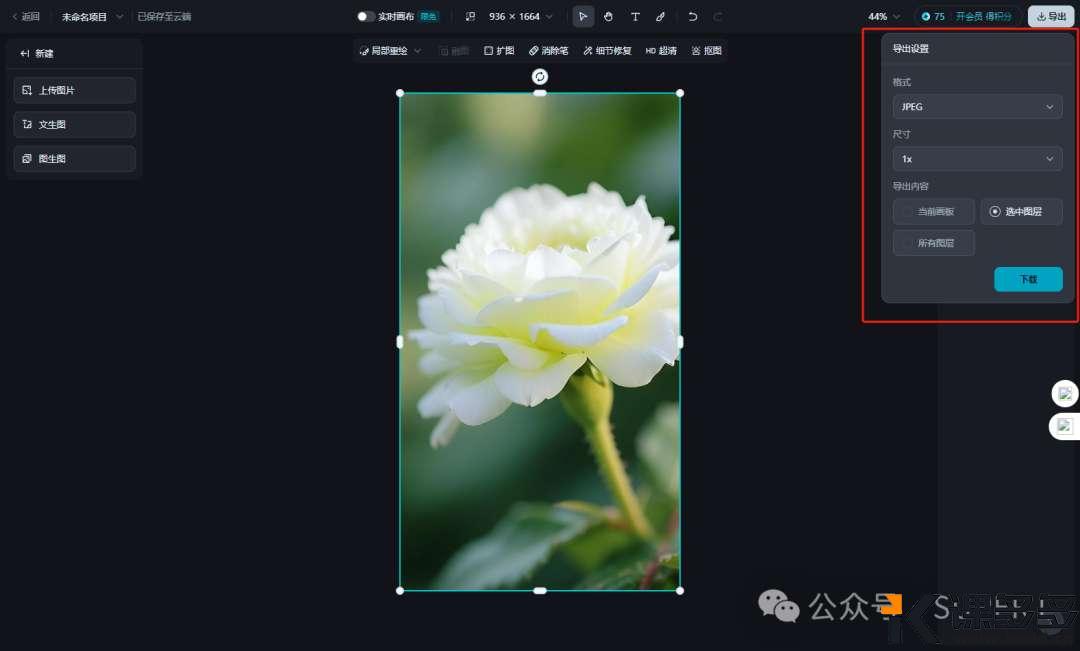
Task: Select the brush tool in top toolbar
Action: (660, 17)
